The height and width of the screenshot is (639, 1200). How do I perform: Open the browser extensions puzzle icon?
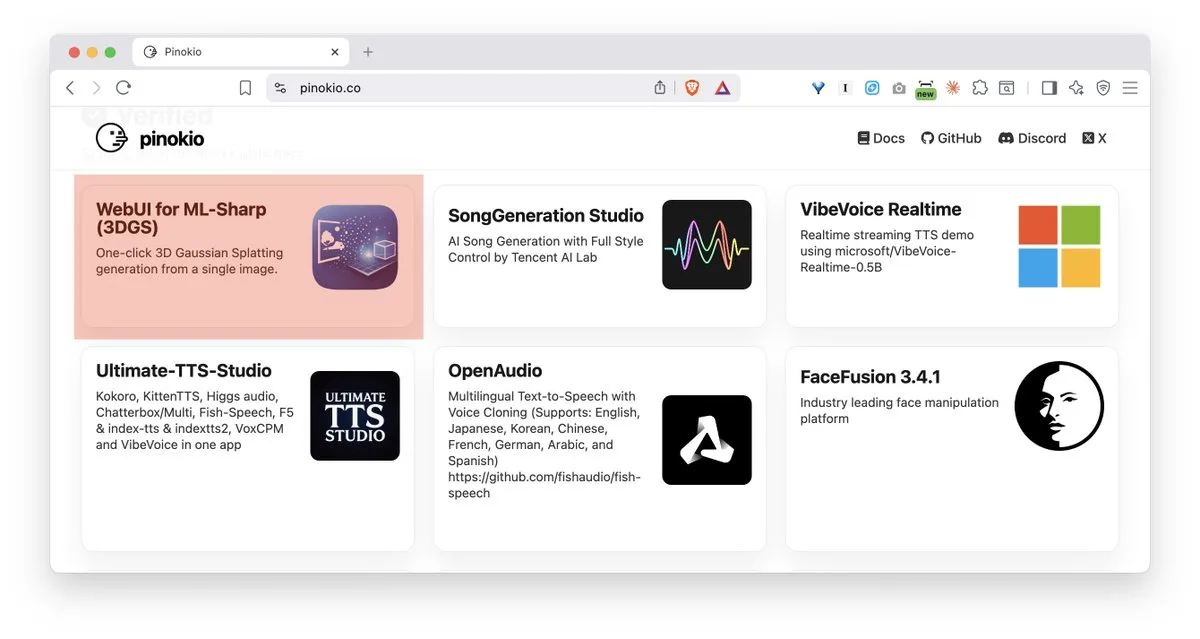pos(980,88)
